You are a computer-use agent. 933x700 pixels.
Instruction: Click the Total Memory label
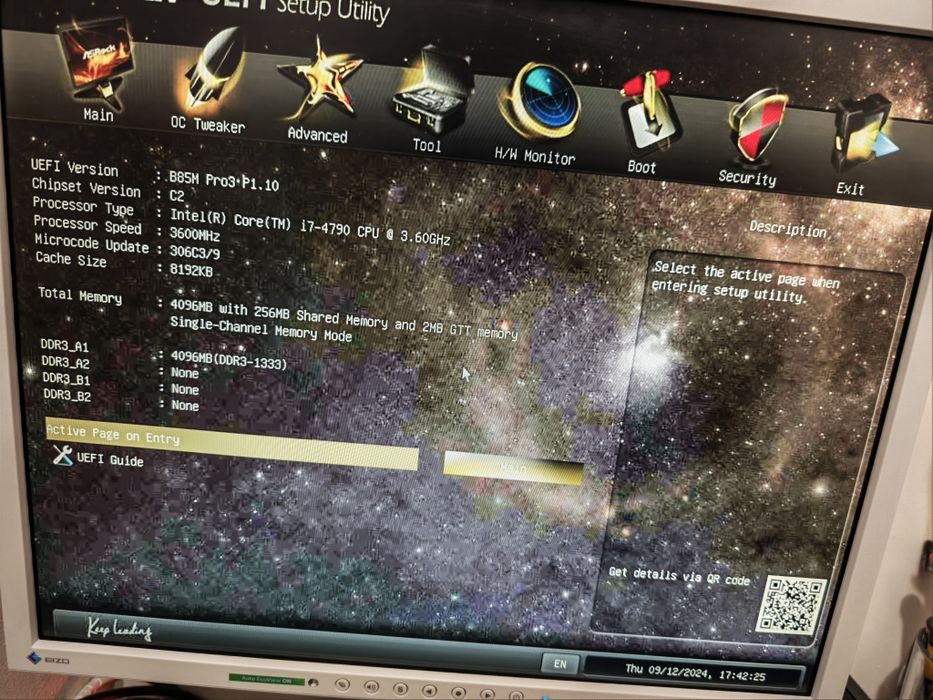(80, 295)
